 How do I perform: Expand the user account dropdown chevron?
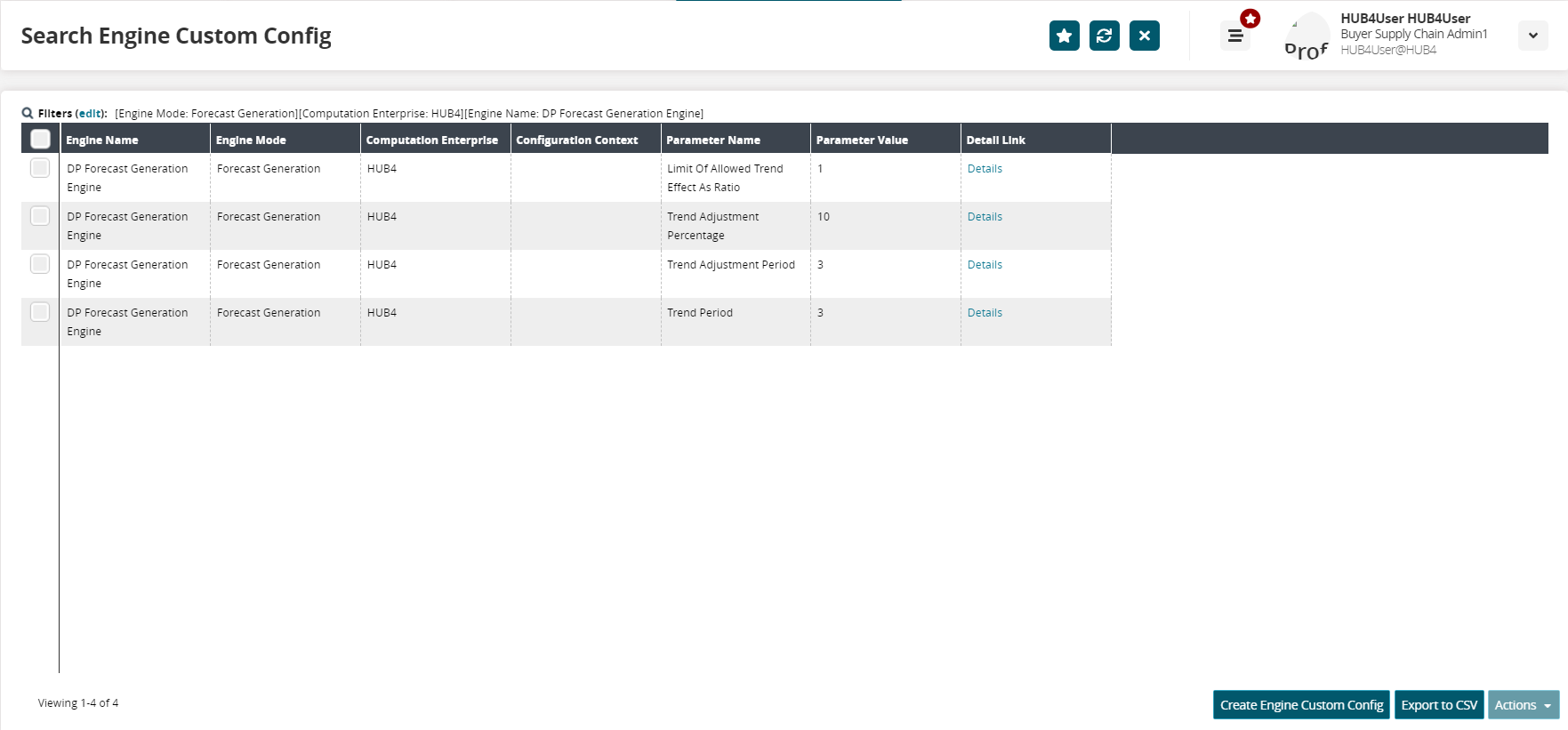click(x=1533, y=36)
